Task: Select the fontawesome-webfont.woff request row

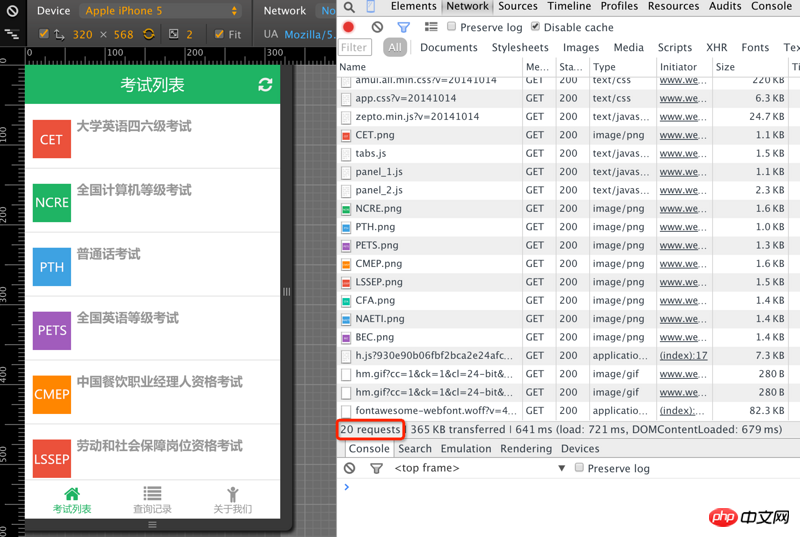Action: tap(568, 411)
